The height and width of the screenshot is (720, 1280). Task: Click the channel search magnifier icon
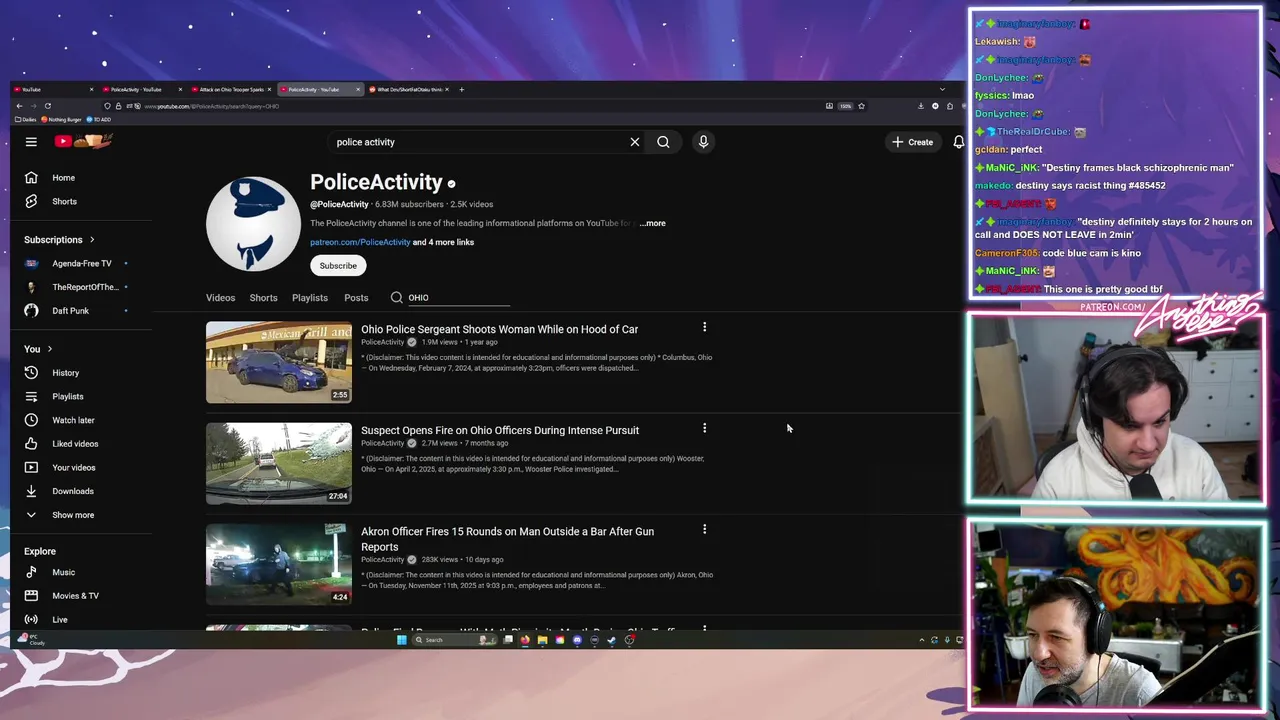[x=397, y=298]
